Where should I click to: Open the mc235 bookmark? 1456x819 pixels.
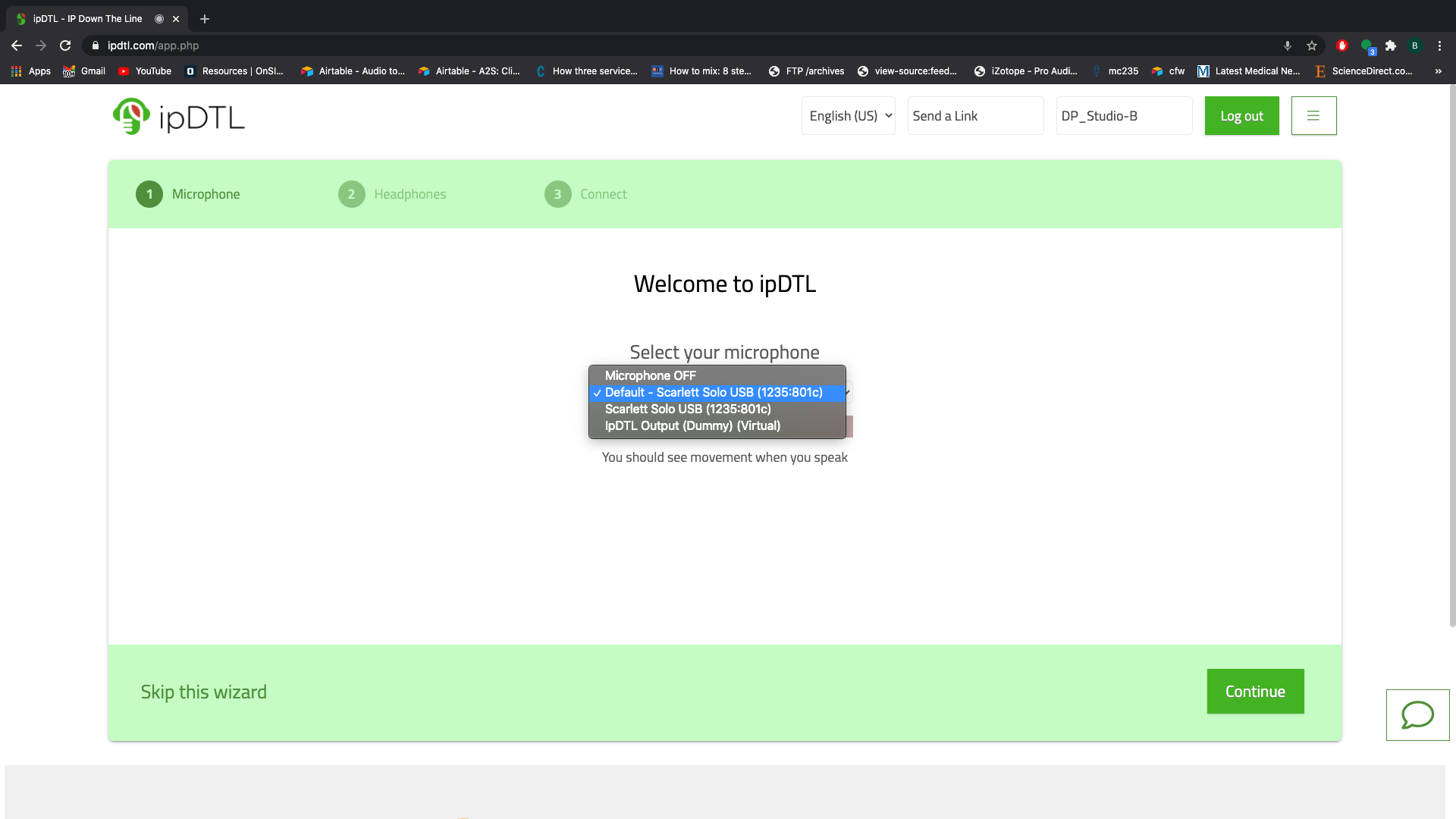point(1115,71)
